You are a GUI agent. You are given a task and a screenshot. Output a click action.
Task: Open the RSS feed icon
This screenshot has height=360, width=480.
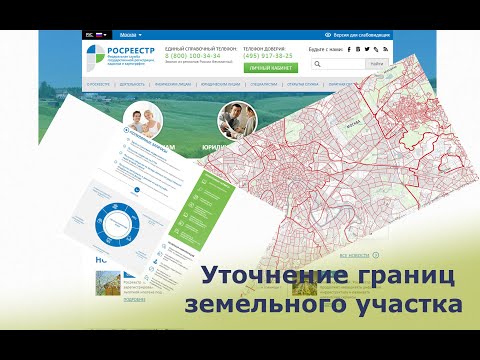pyautogui.click(x=385, y=49)
